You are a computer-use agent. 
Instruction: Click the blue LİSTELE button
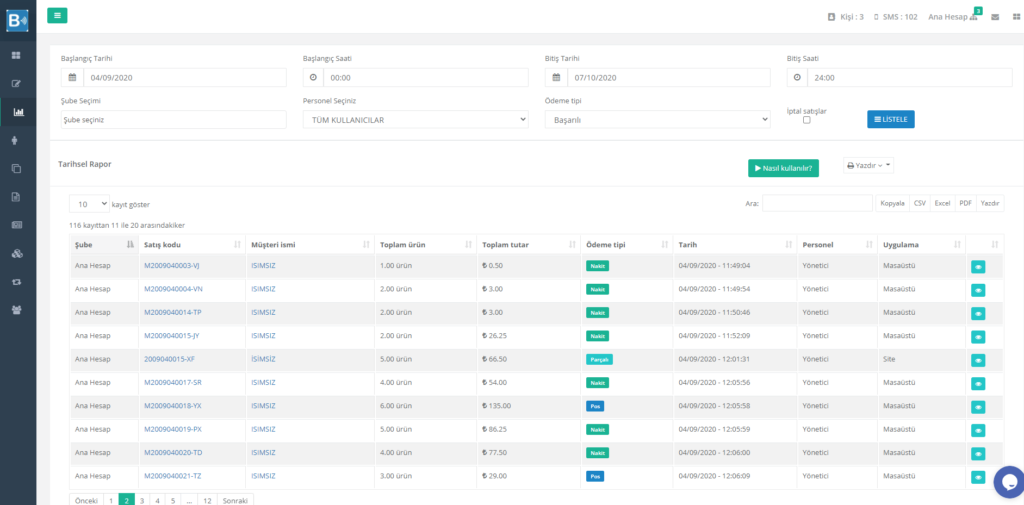point(891,120)
